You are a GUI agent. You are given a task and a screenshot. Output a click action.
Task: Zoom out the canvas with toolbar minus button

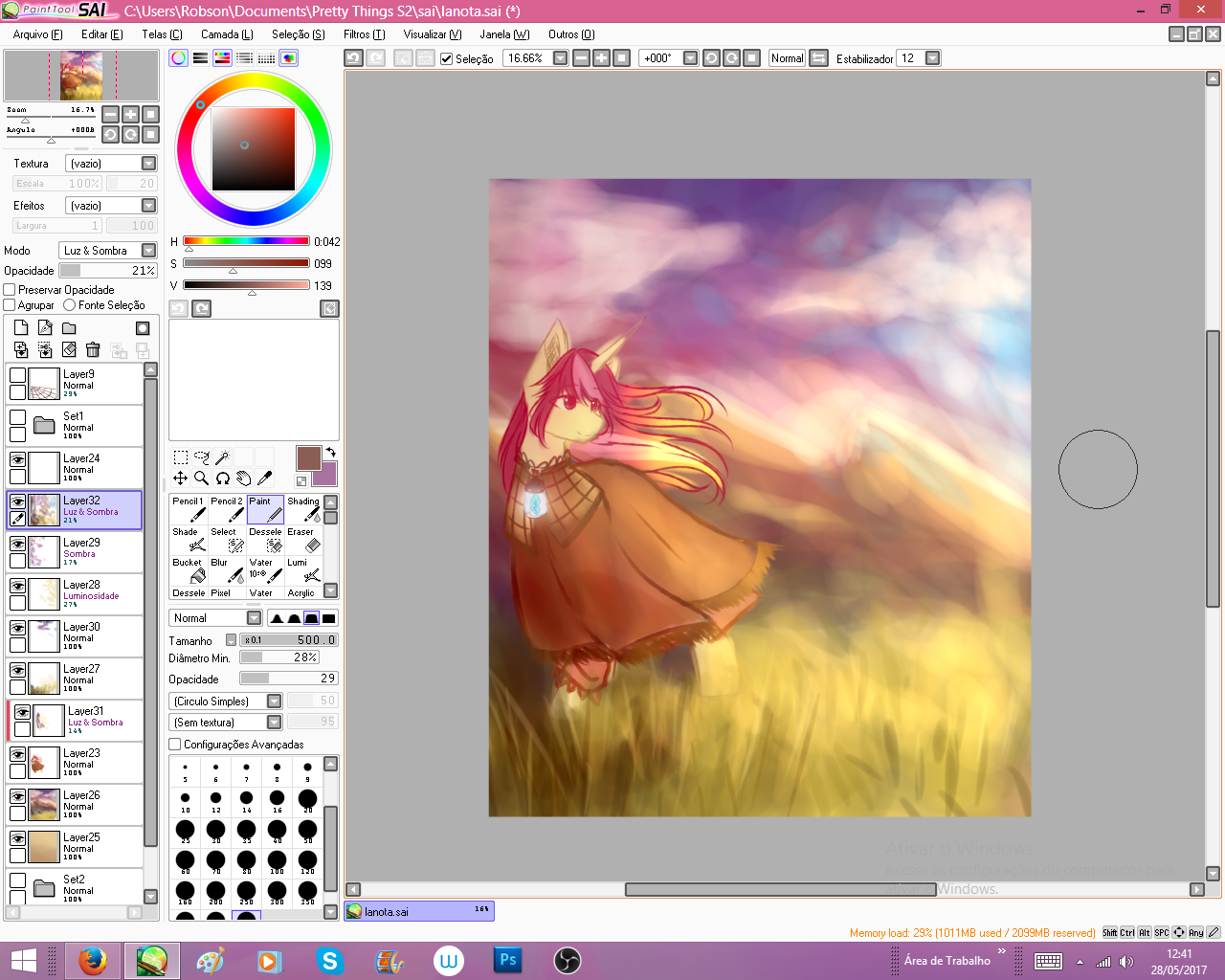point(581,58)
